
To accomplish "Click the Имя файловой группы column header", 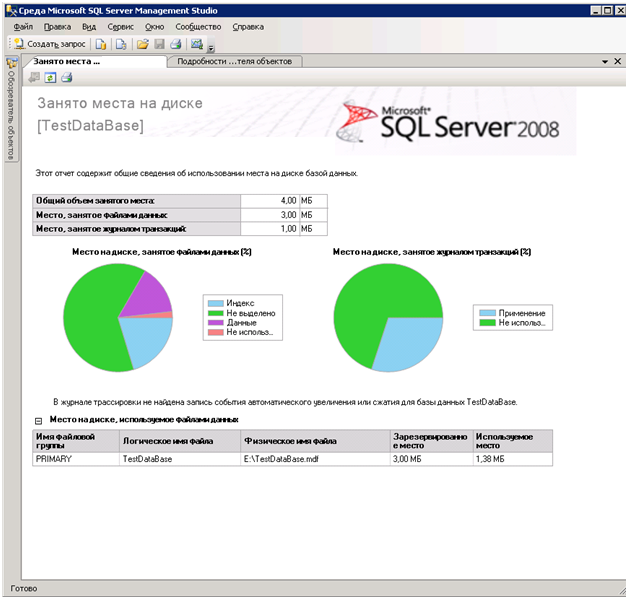I will tap(76, 441).
